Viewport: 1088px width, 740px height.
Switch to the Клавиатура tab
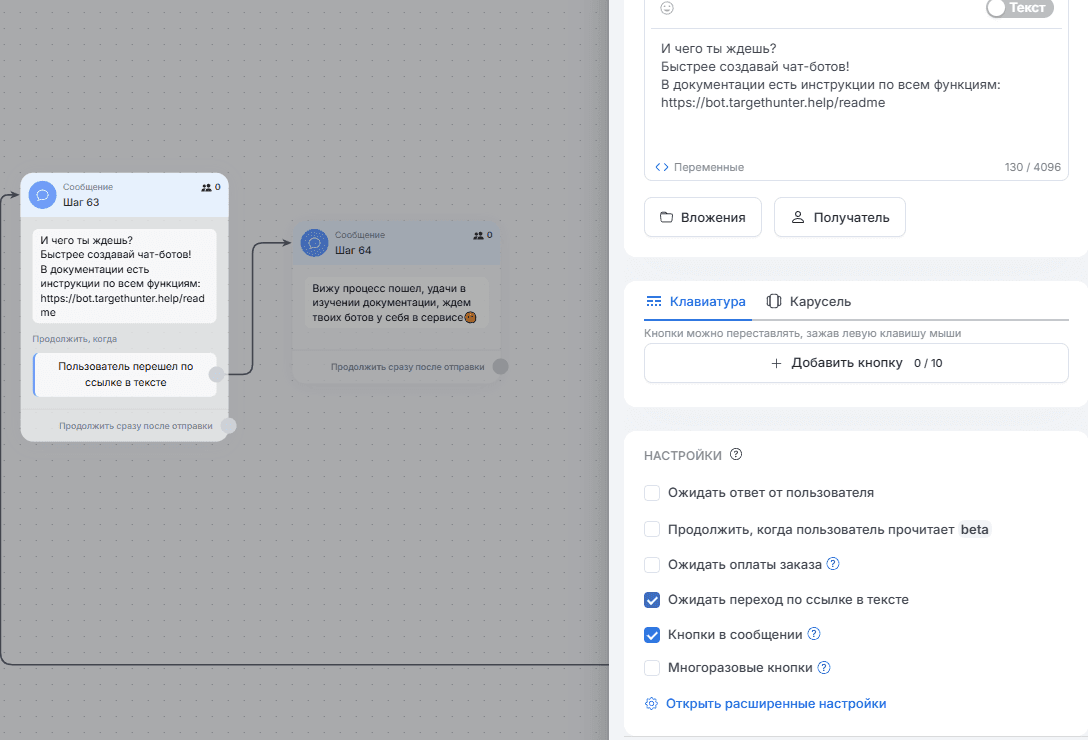(697, 301)
